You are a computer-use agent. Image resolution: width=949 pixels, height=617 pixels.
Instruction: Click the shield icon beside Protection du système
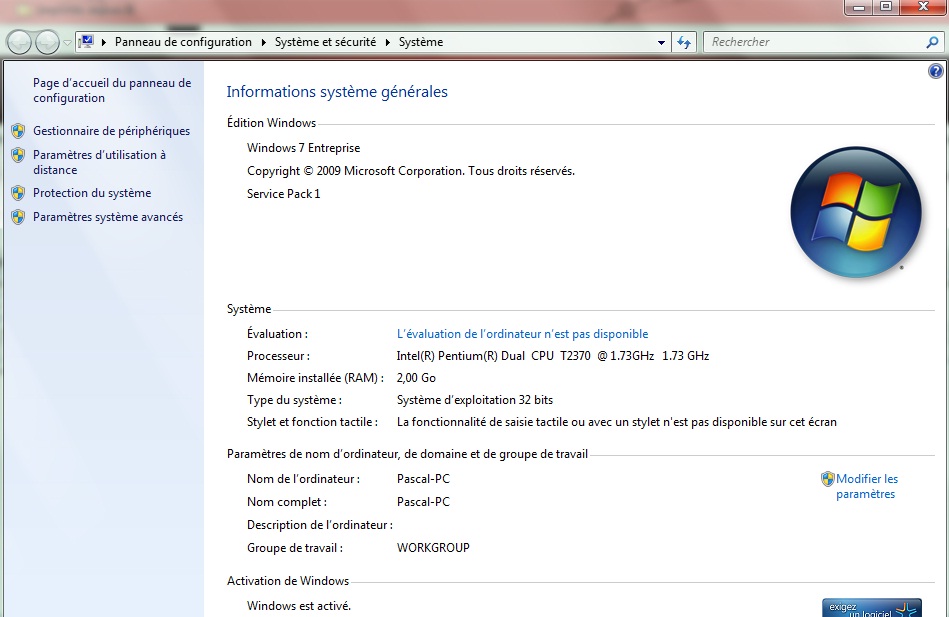(18, 193)
